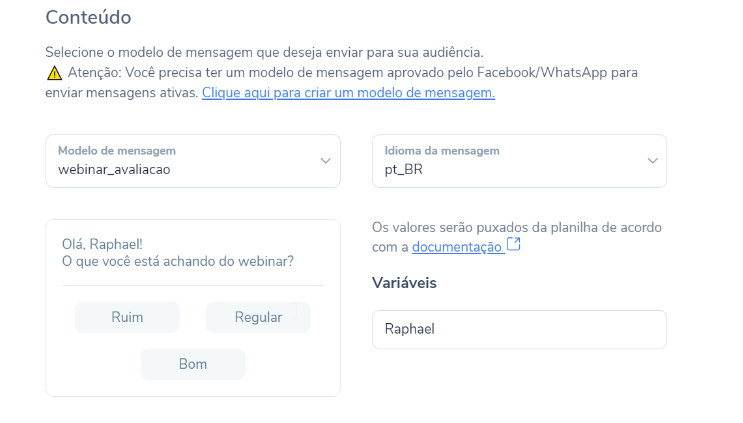Click the external link icon beside documentação
743x423 pixels.
coord(514,244)
